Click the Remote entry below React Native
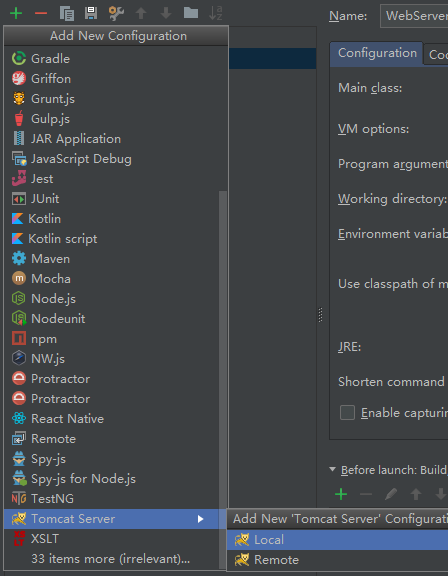Screen dimensions: 448x576 [x=116, y=439]
